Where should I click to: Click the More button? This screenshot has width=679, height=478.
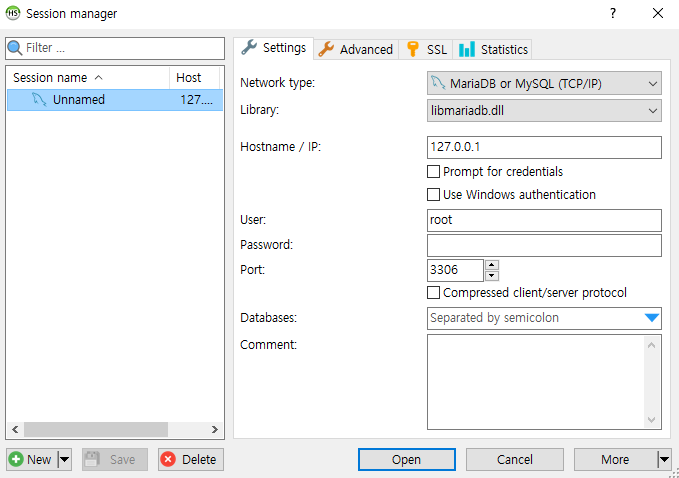pos(615,459)
